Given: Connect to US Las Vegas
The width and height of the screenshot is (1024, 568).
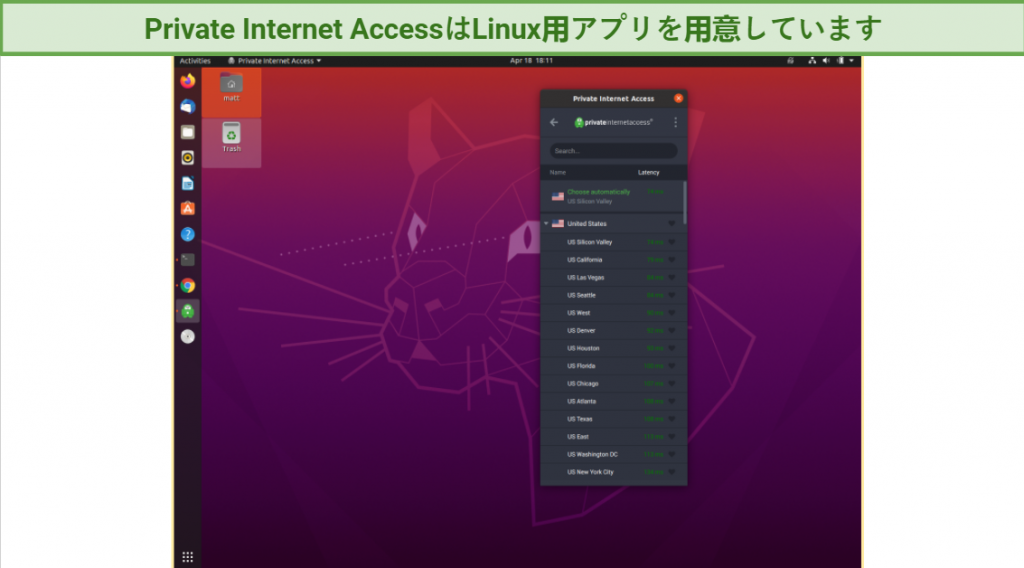Looking at the screenshot, I should click(611, 277).
